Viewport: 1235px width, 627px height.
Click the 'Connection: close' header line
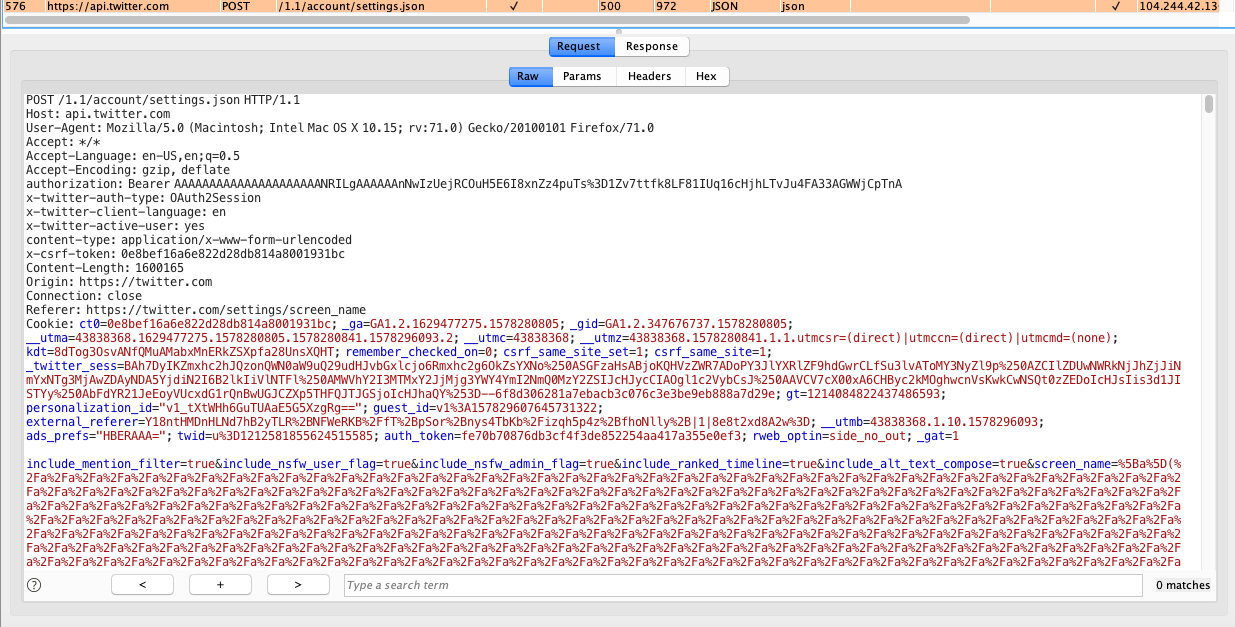(84, 296)
